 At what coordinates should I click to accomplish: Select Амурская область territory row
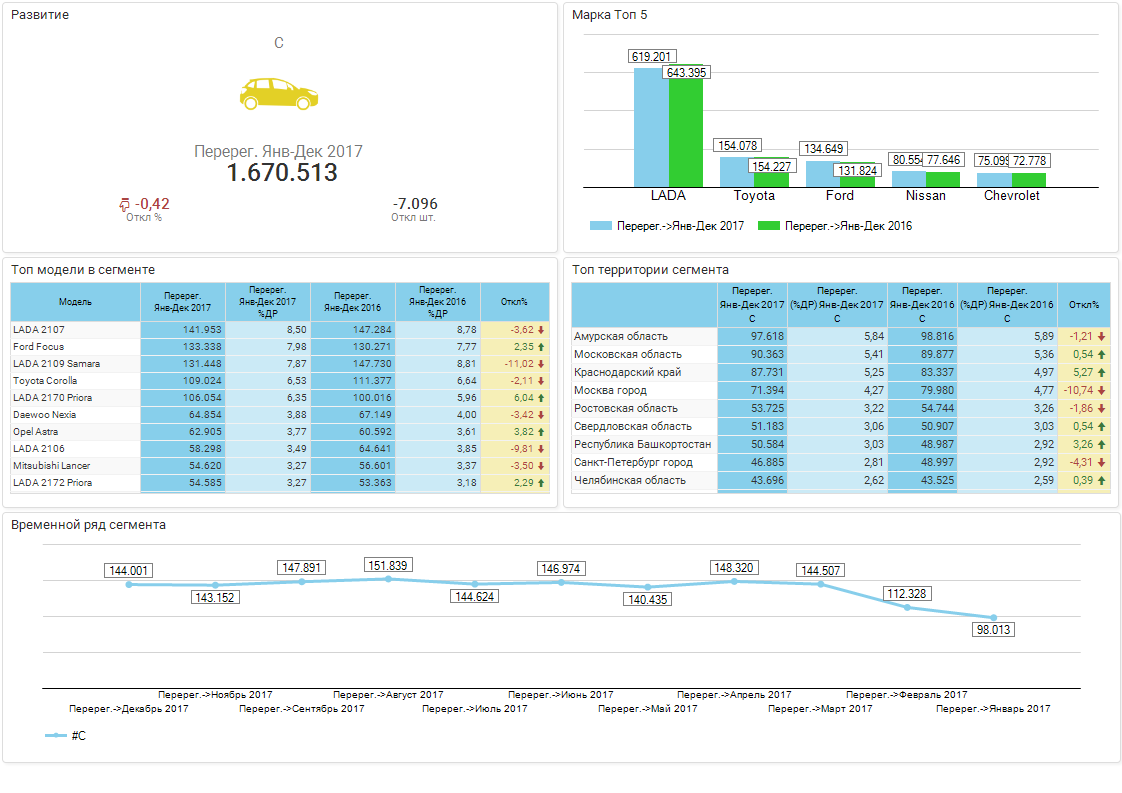click(841, 336)
